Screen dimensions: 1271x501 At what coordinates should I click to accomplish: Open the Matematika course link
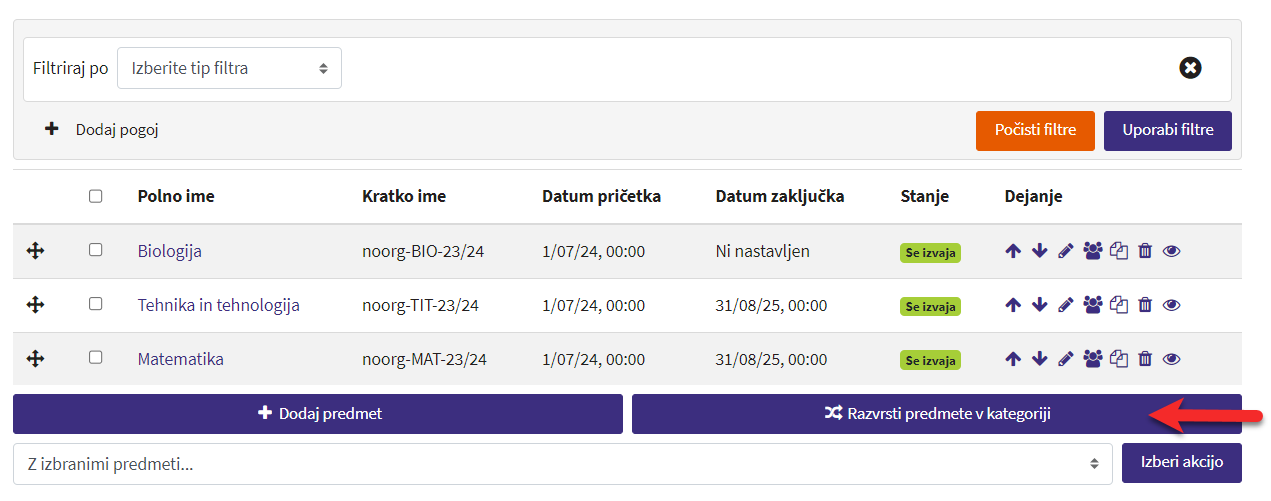(x=181, y=359)
